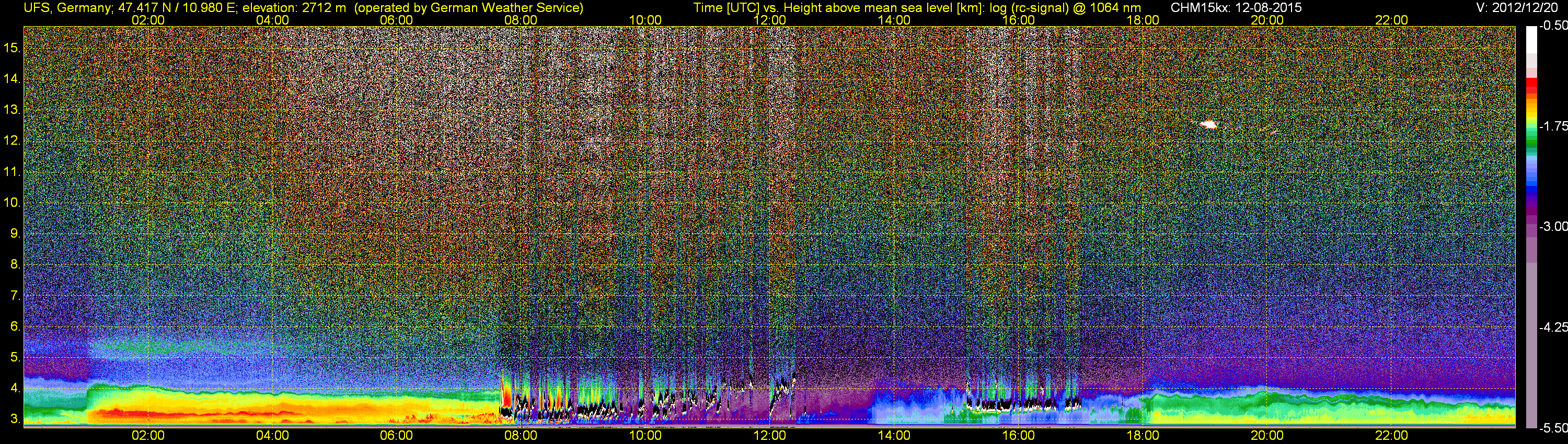Image resolution: width=1568 pixels, height=444 pixels.
Task: Click the colorbar value '-3.00'
Action: 1553,226
